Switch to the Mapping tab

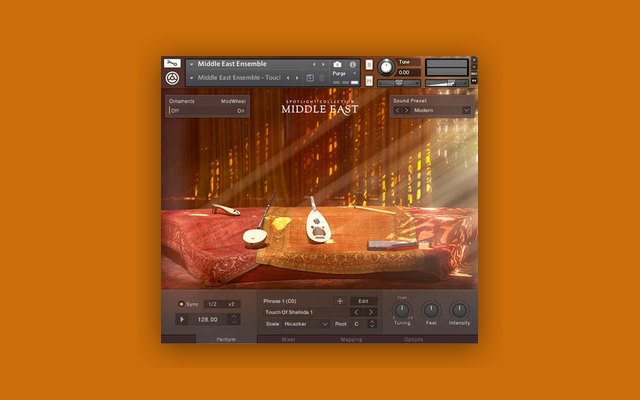click(351, 339)
